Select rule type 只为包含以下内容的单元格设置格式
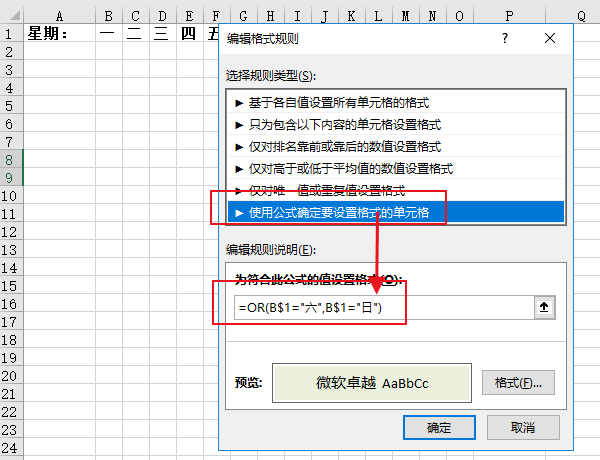Viewport: 600px width, 460px height. click(396, 124)
